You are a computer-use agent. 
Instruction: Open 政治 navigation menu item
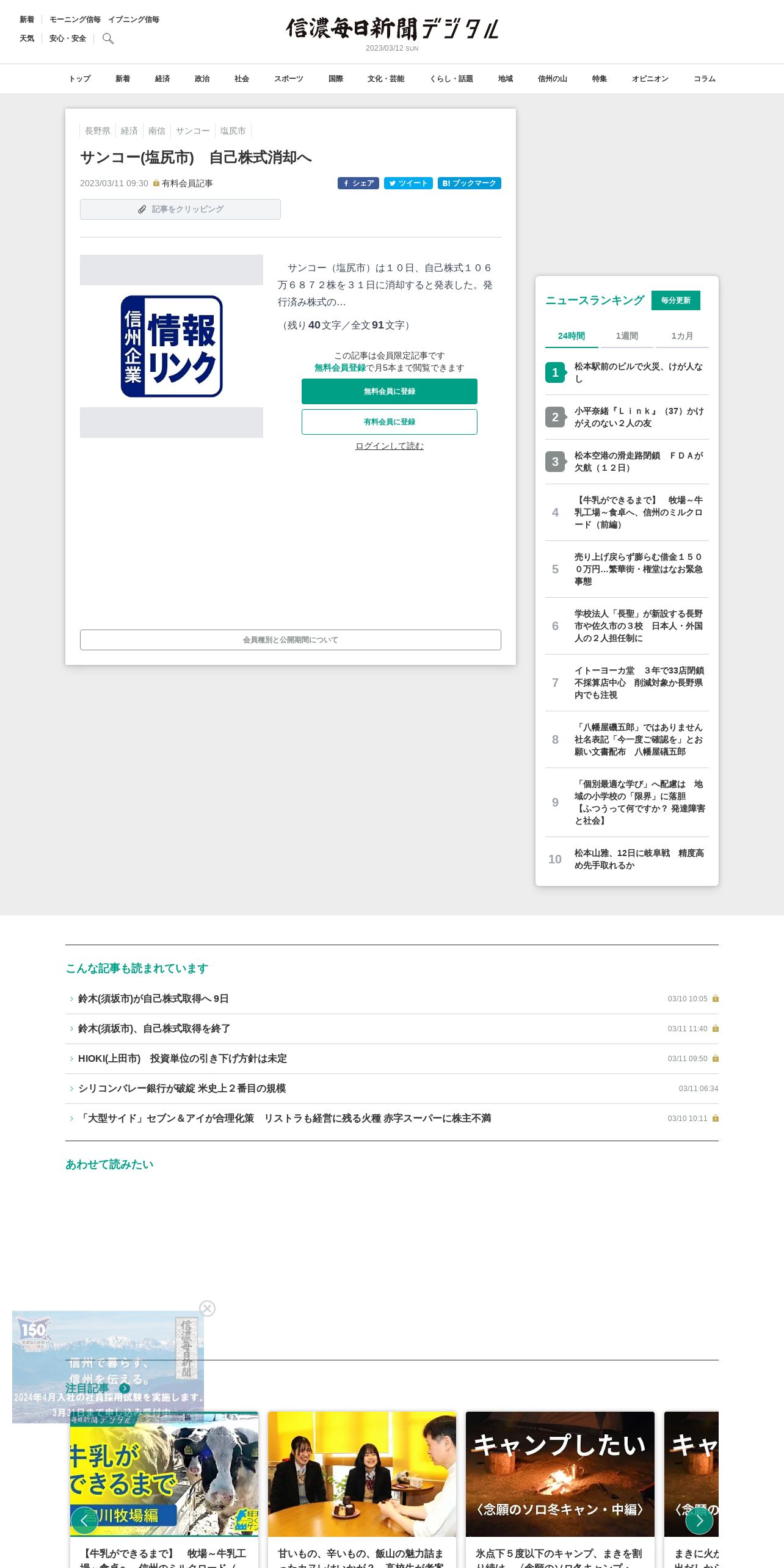202,79
